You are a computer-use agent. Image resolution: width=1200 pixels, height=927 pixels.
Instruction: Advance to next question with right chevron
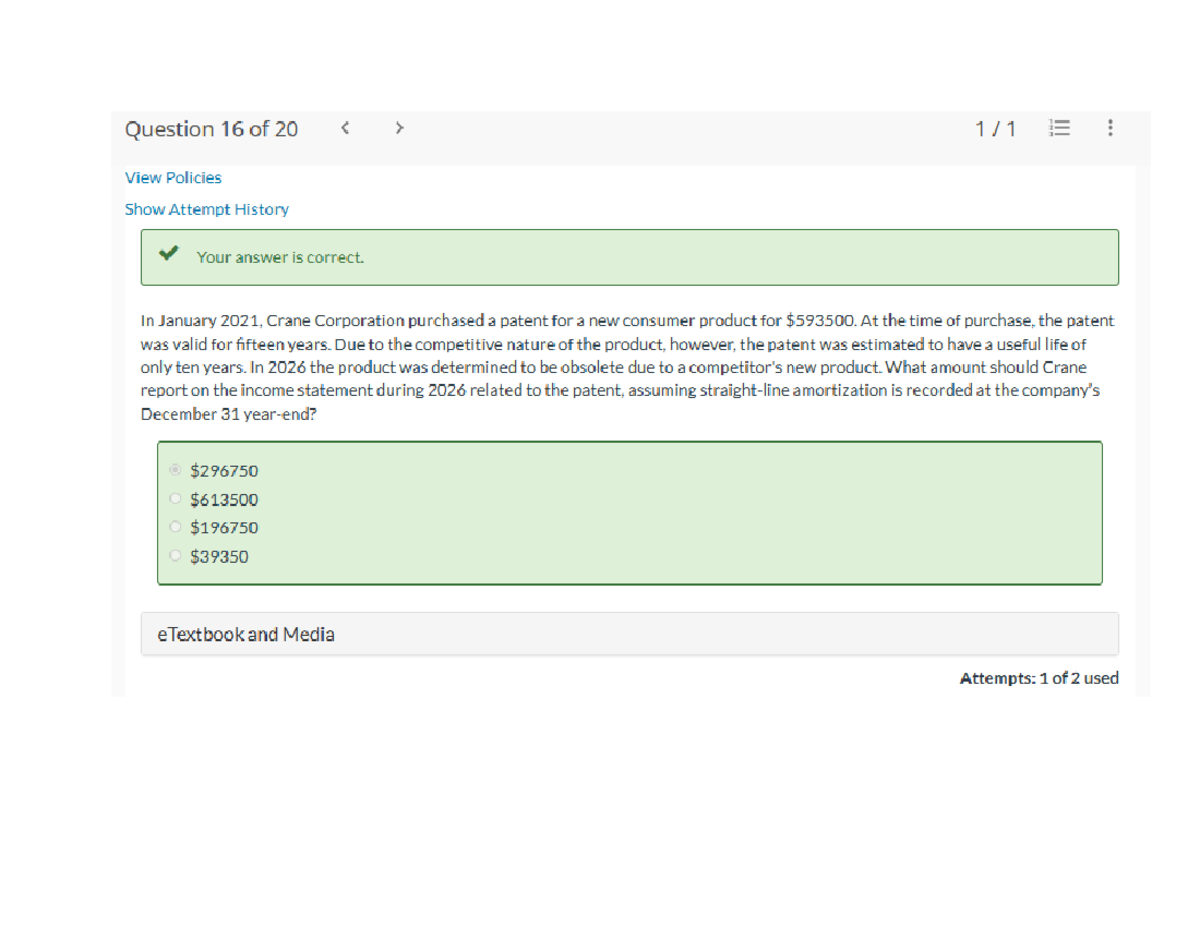coord(398,128)
